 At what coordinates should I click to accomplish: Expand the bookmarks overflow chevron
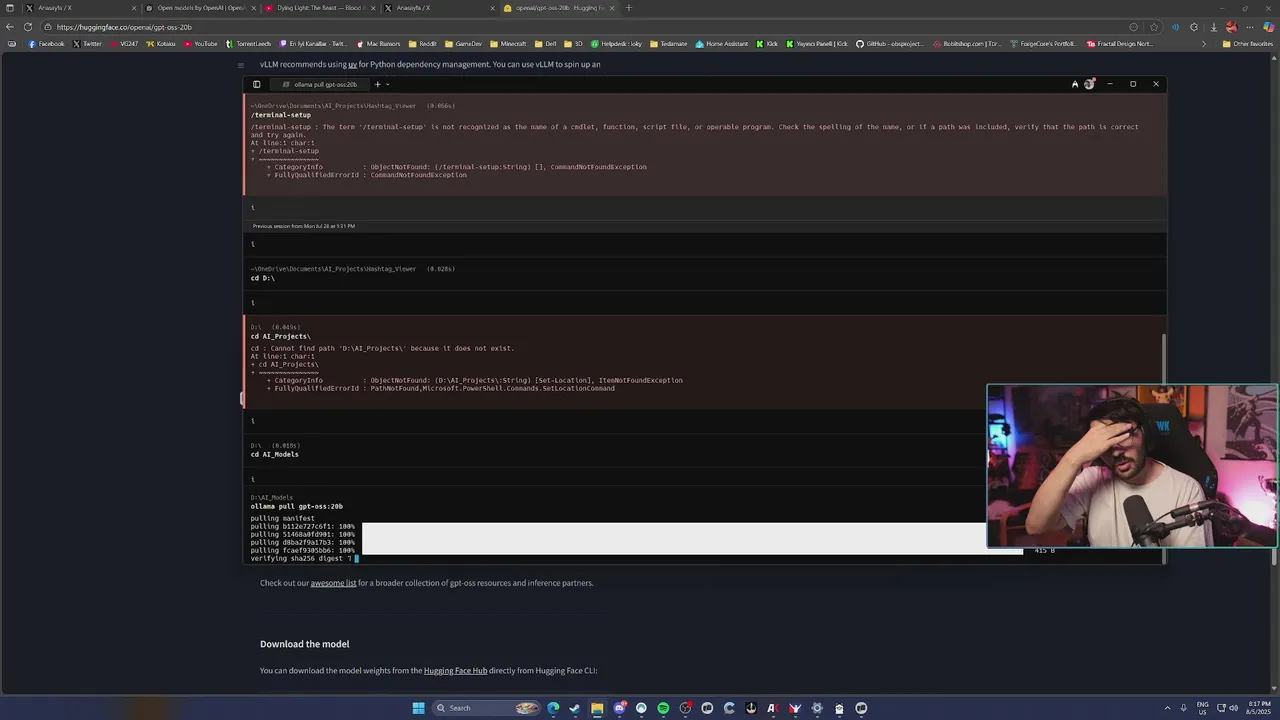pyautogui.click(x=1203, y=44)
